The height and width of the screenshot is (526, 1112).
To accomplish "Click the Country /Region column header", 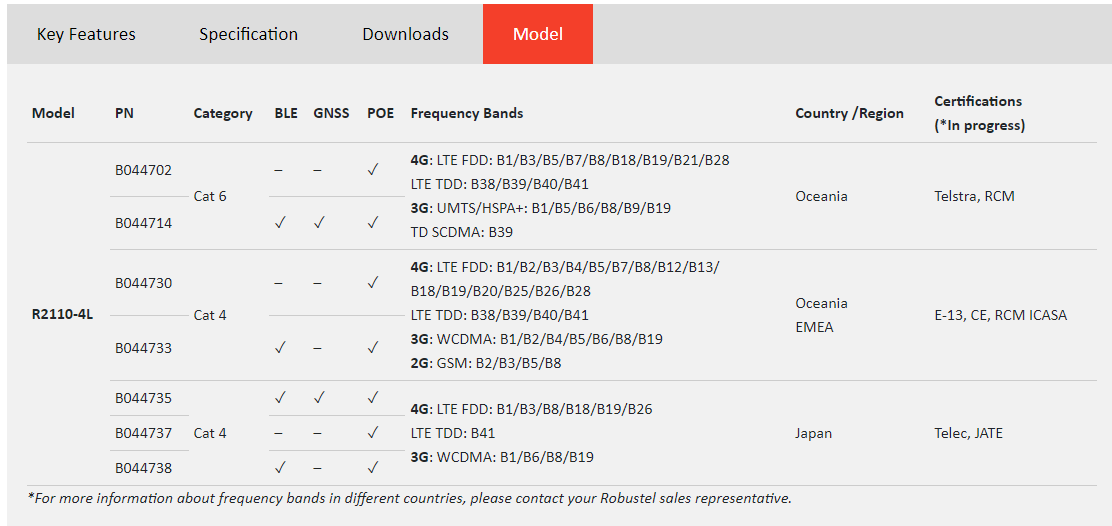I will pyautogui.click(x=849, y=113).
